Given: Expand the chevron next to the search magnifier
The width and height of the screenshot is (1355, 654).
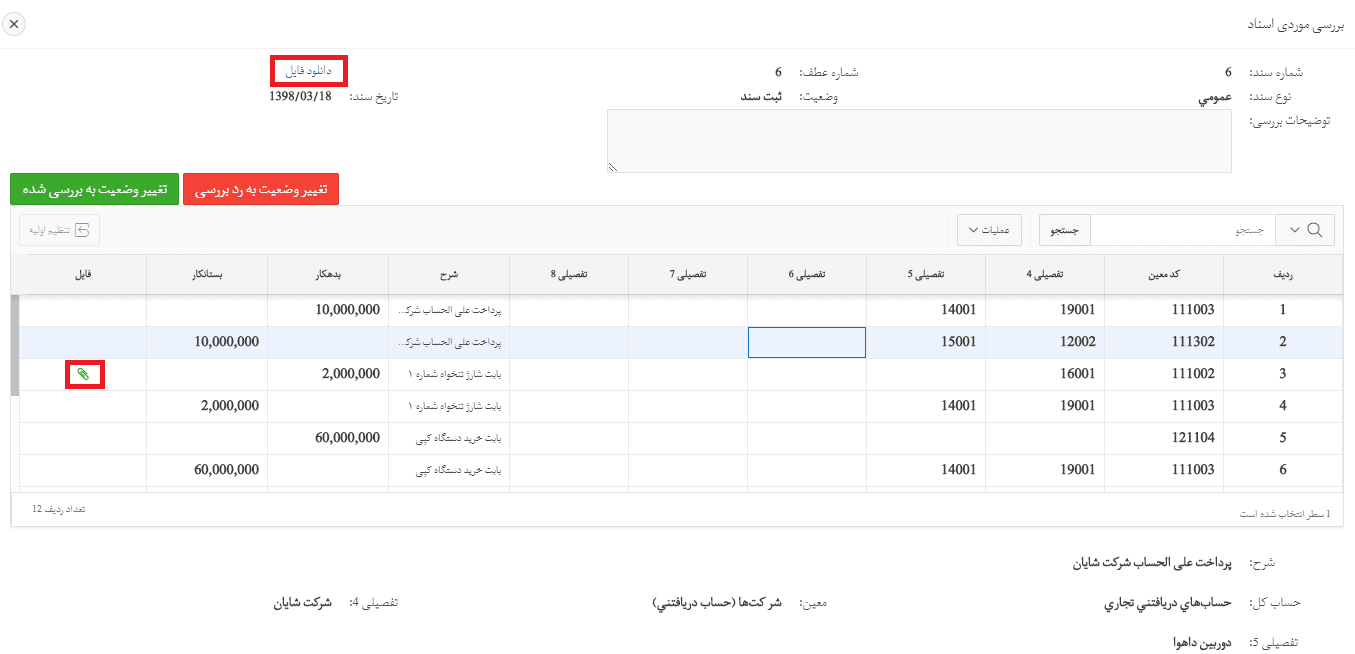Looking at the screenshot, I should (x=1294, y=229).
